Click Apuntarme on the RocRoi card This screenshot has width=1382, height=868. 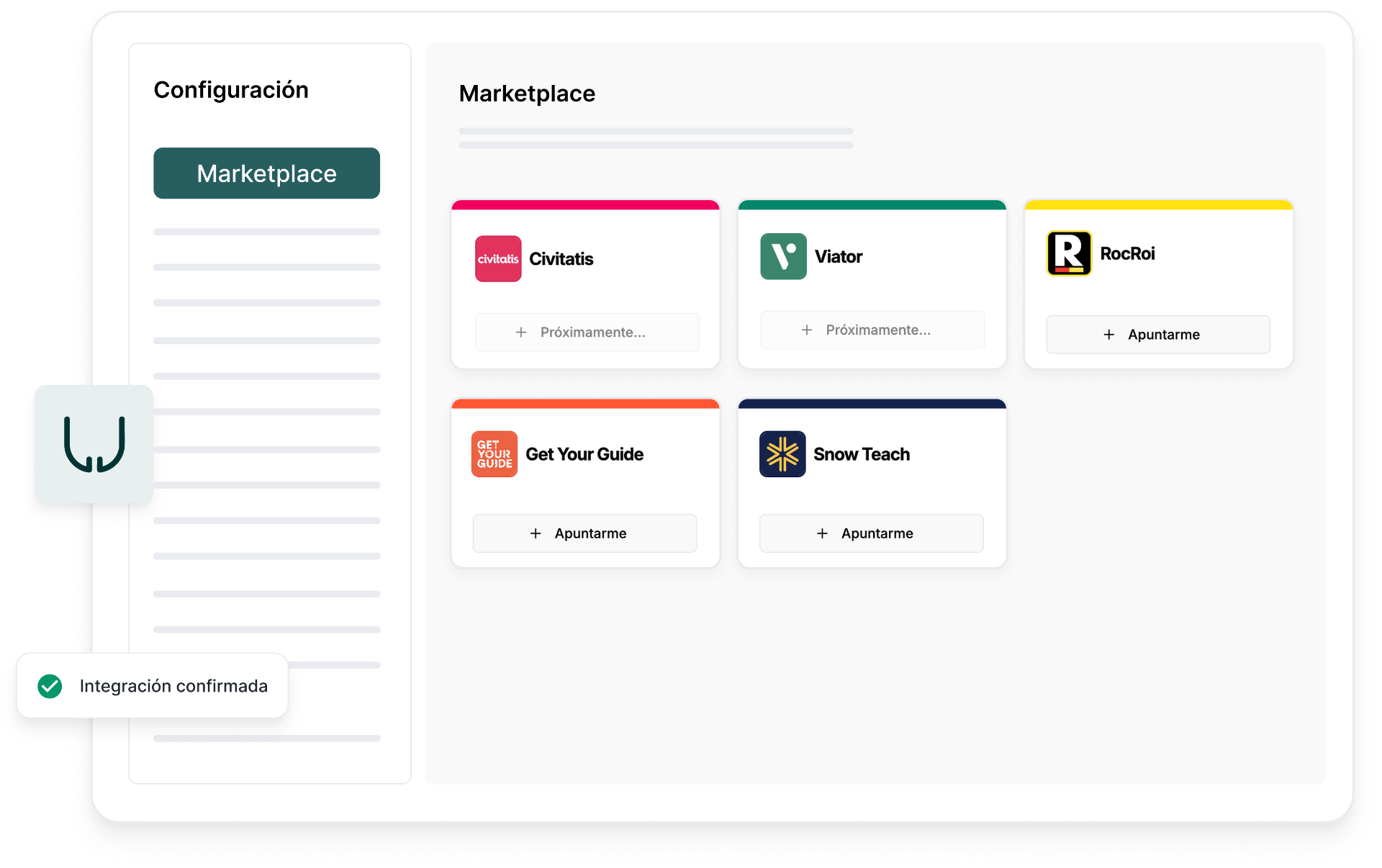(1158, 335)
